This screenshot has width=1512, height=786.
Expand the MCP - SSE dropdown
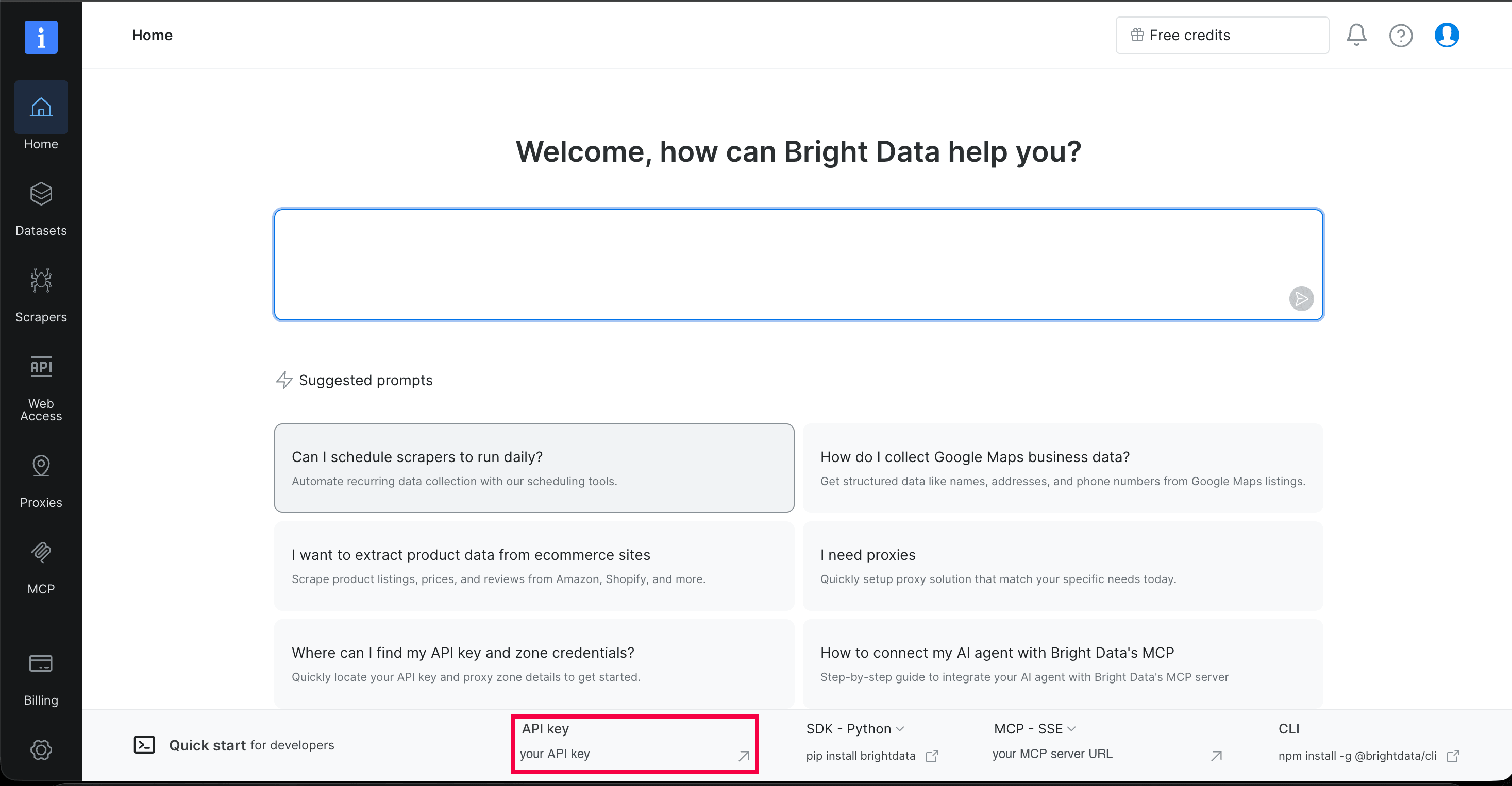coord(1034,728)
